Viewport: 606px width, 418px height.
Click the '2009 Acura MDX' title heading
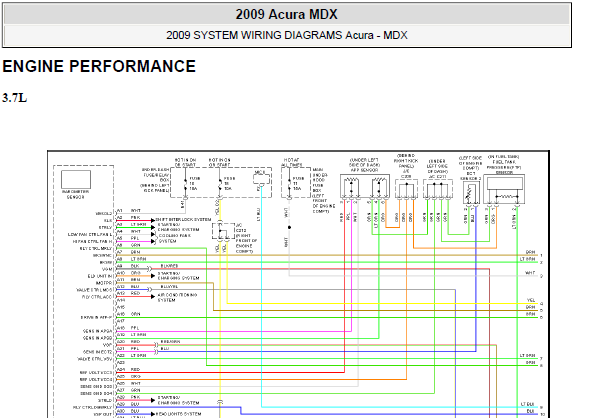click(286, 14)
